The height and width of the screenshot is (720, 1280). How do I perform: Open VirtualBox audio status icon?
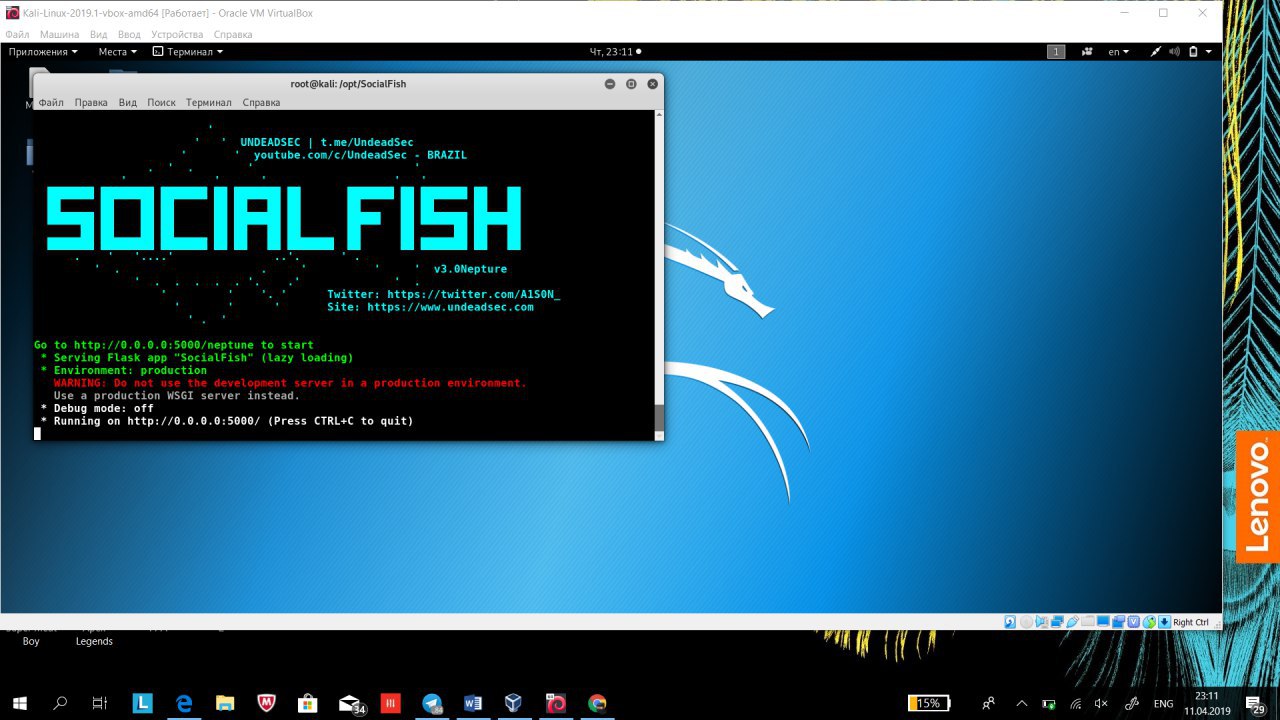coord(1041,622)
